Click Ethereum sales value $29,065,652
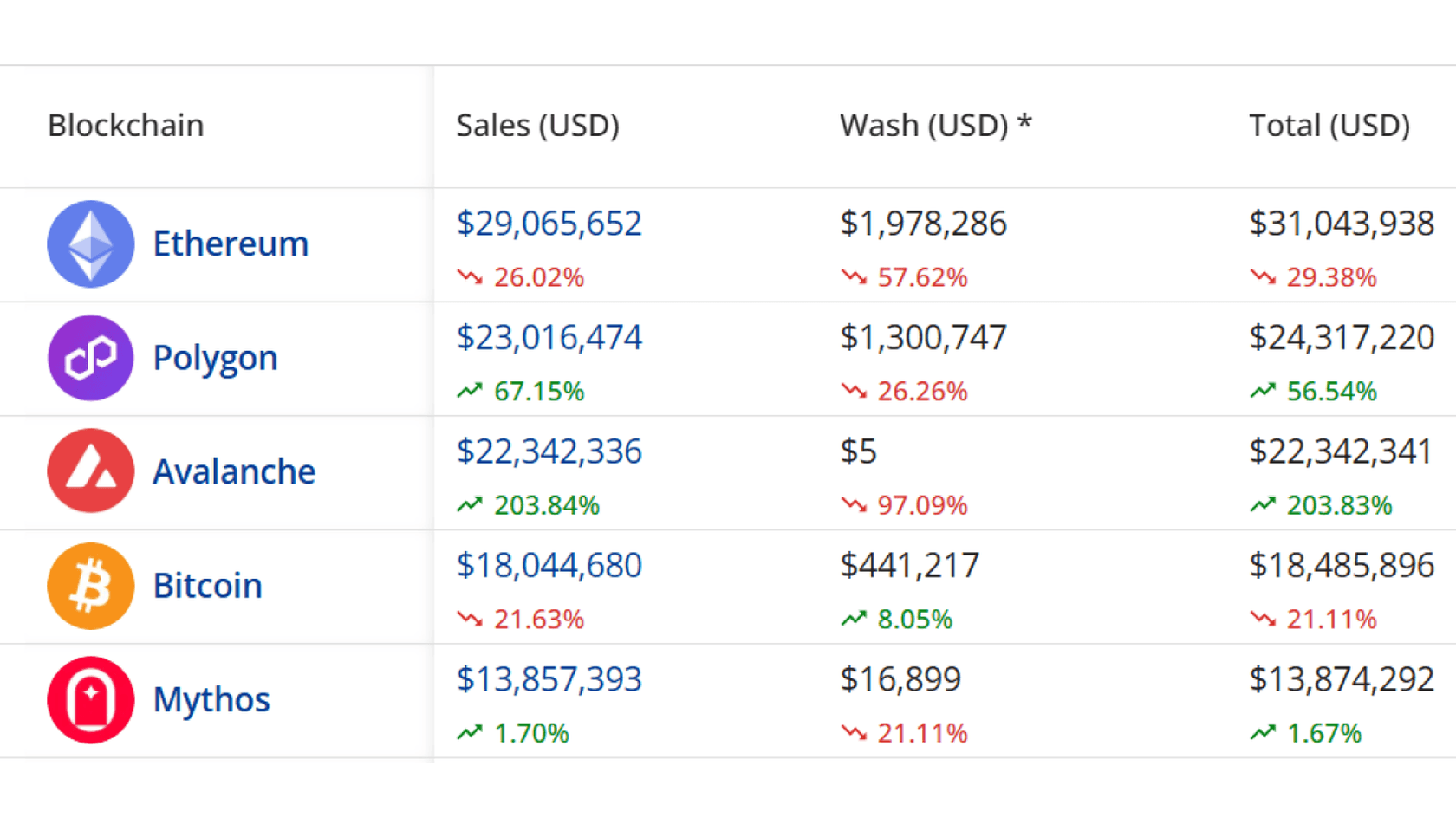Viewport: 1456px width, 818px height. [549, 224]
